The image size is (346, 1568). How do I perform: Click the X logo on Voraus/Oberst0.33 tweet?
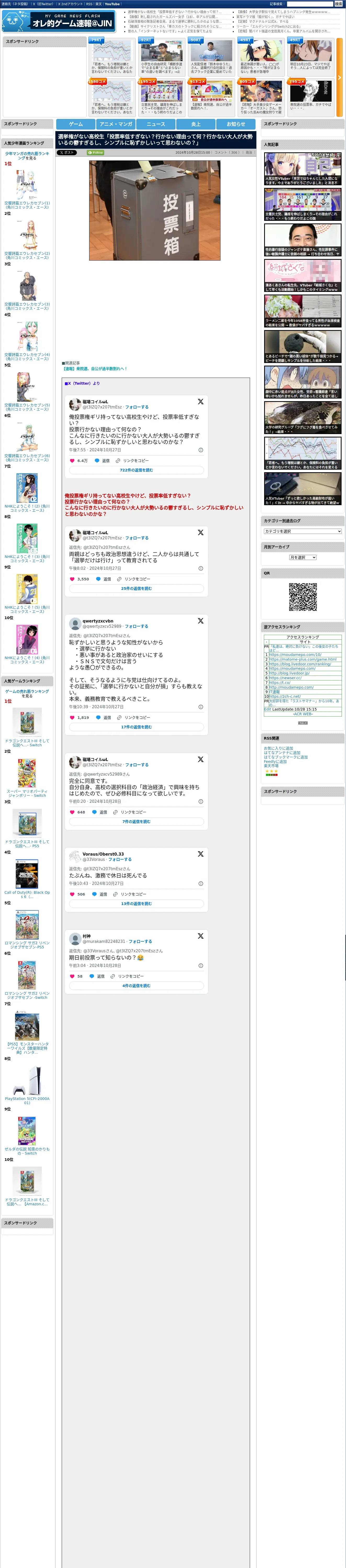(x=200, y=854)
